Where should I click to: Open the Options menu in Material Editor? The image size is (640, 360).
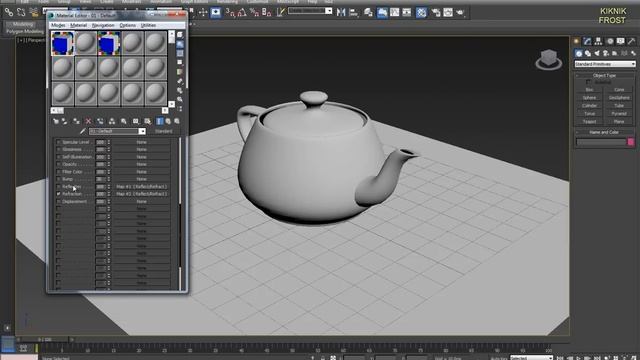tap(127, 25)
